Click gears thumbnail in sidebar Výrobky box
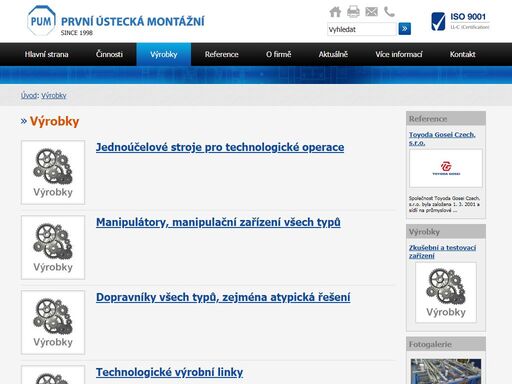 [x=446, y=293]
